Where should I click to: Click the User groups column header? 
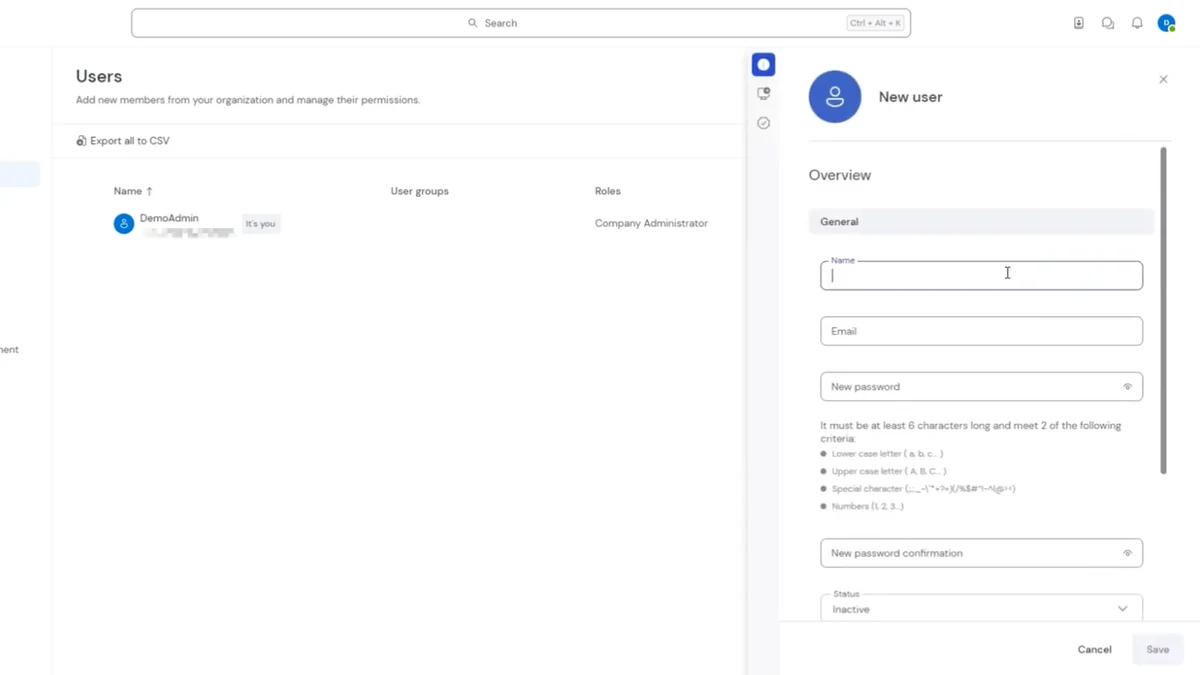419,191
